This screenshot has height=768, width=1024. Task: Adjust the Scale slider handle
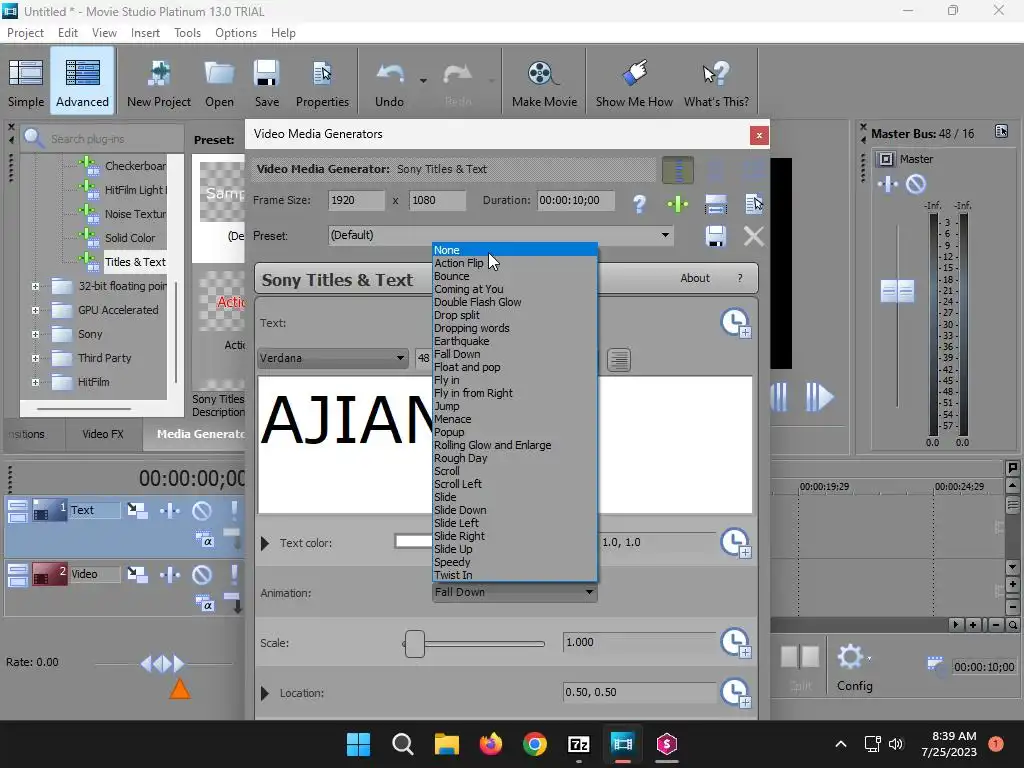point(415,644)
